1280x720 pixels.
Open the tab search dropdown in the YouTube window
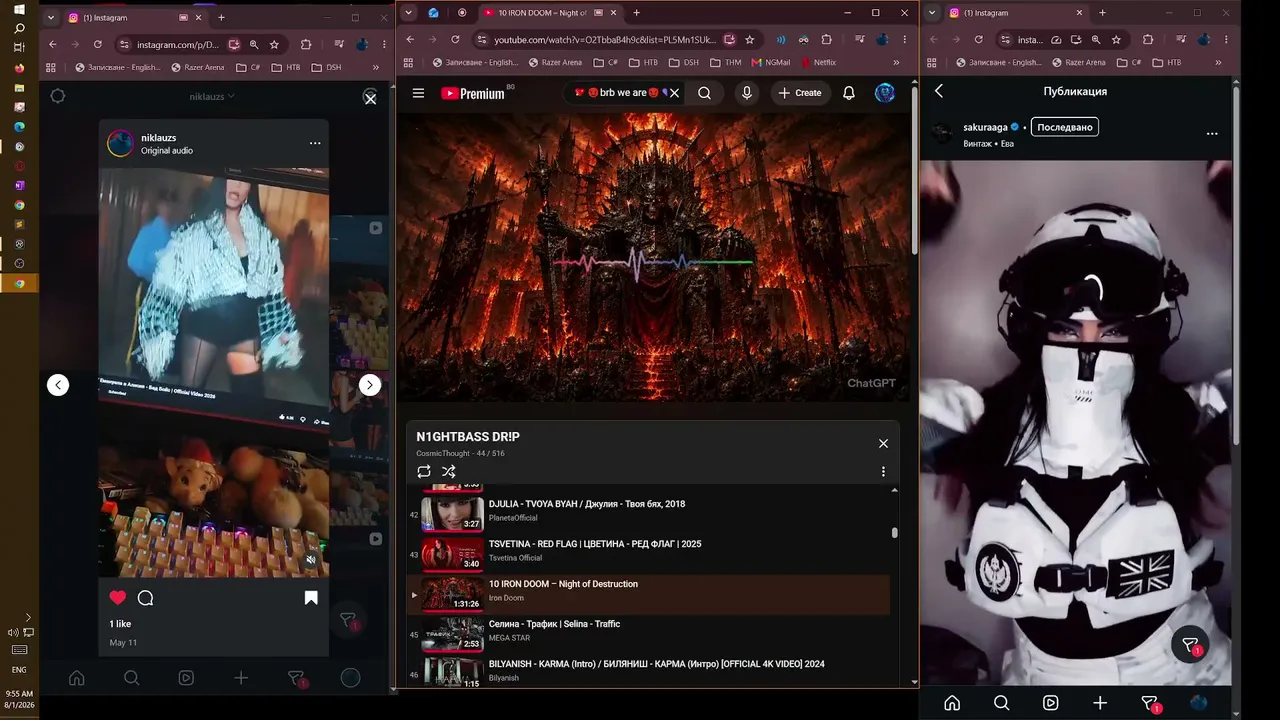coord(408,13)
